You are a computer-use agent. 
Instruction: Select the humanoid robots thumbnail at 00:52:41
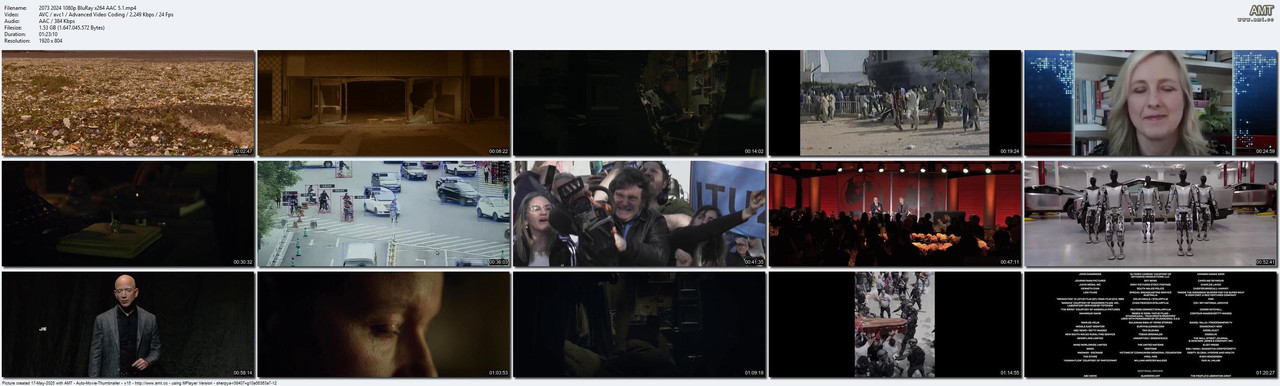1151,214
